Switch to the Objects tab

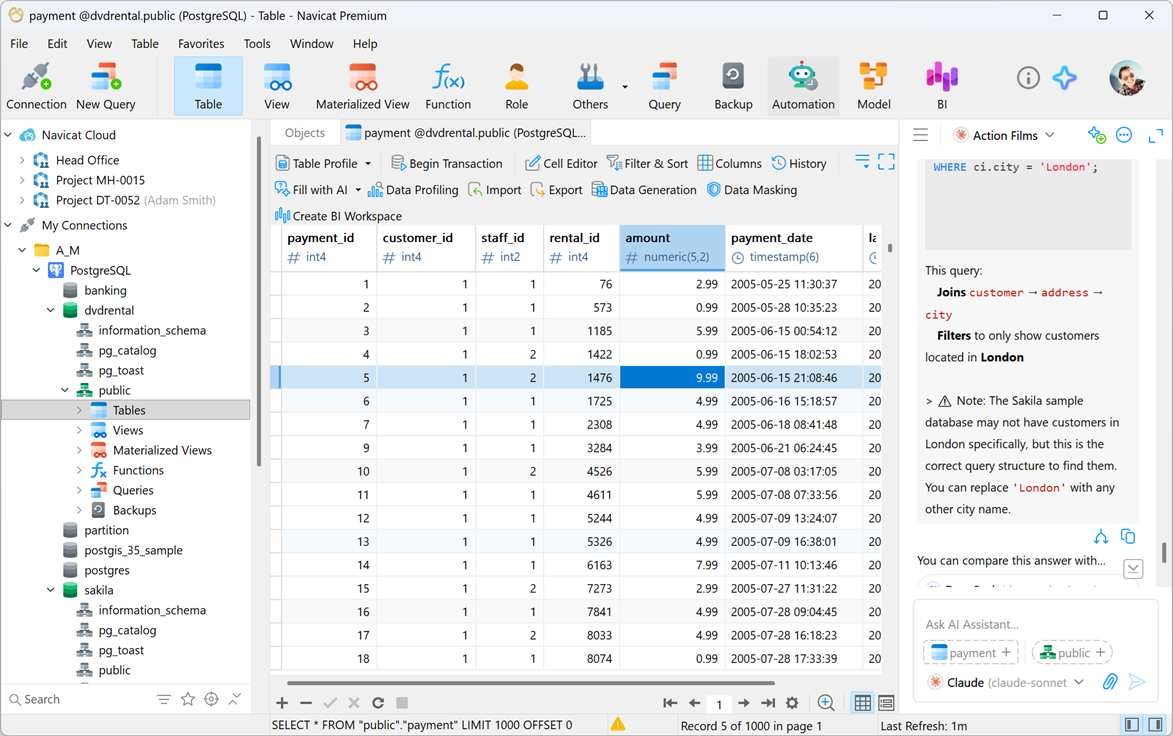(304, 133)
